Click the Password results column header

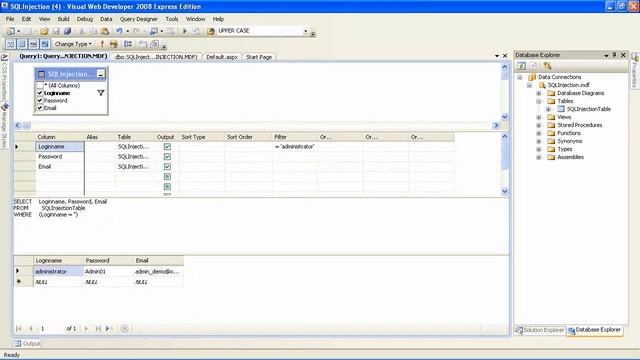(108, 260)
